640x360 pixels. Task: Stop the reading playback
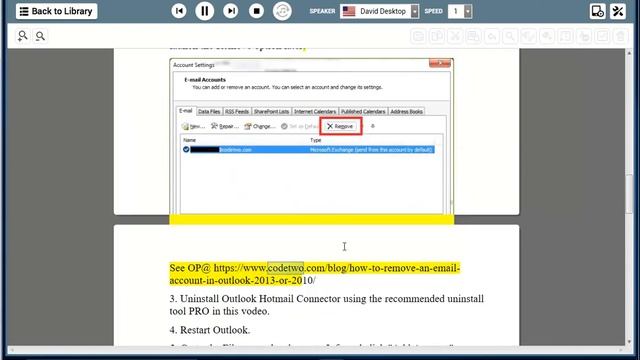pyautogui.click(x=256, y=11)
